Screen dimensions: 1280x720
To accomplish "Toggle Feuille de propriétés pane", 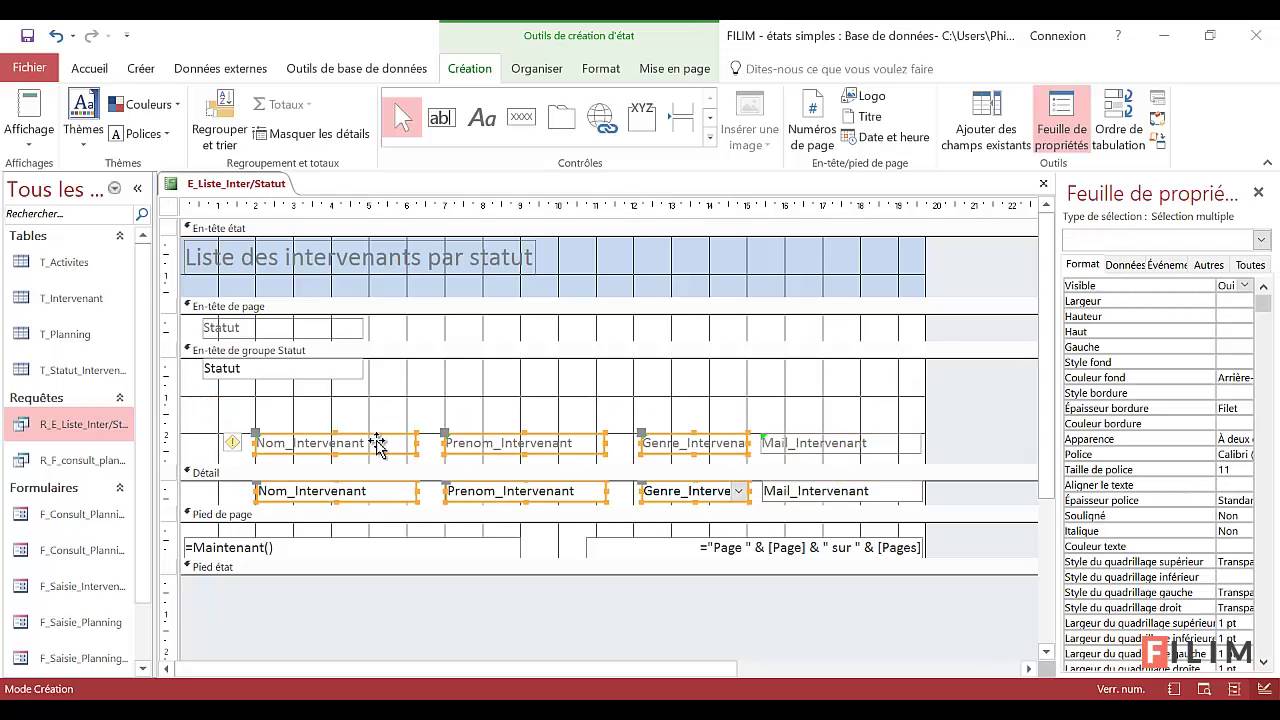I will point(1061,120).
